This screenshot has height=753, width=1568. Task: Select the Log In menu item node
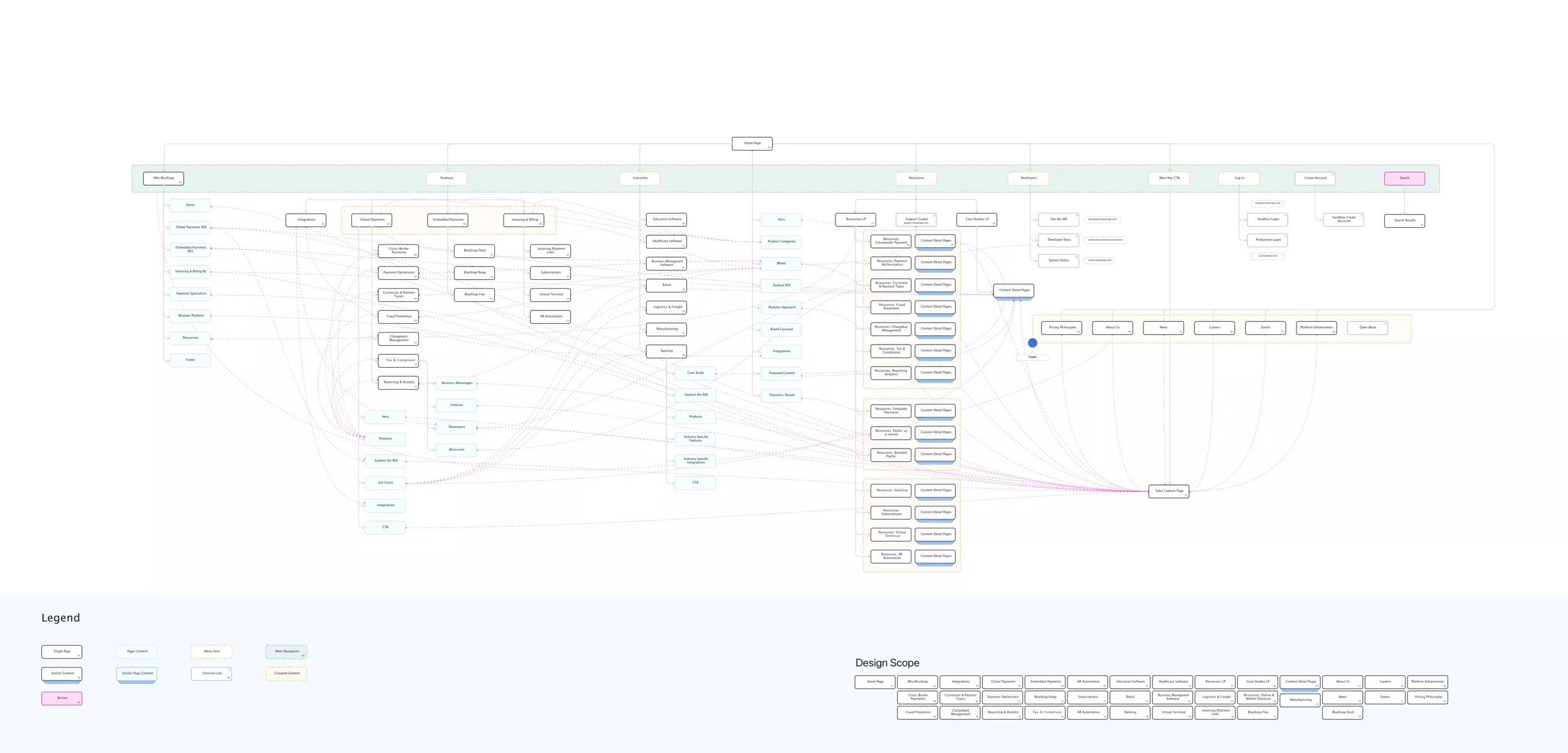[x=1239, y=178]
